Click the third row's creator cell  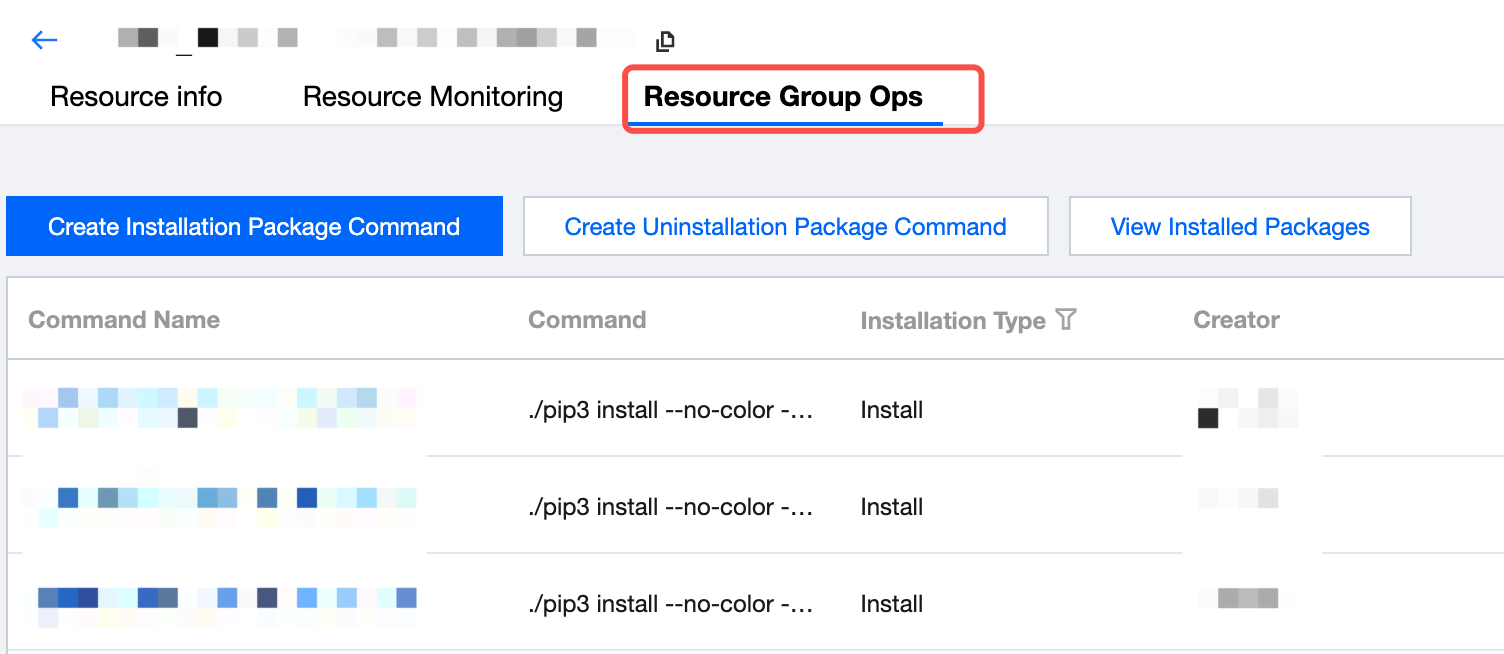[x=1248, y=599]
